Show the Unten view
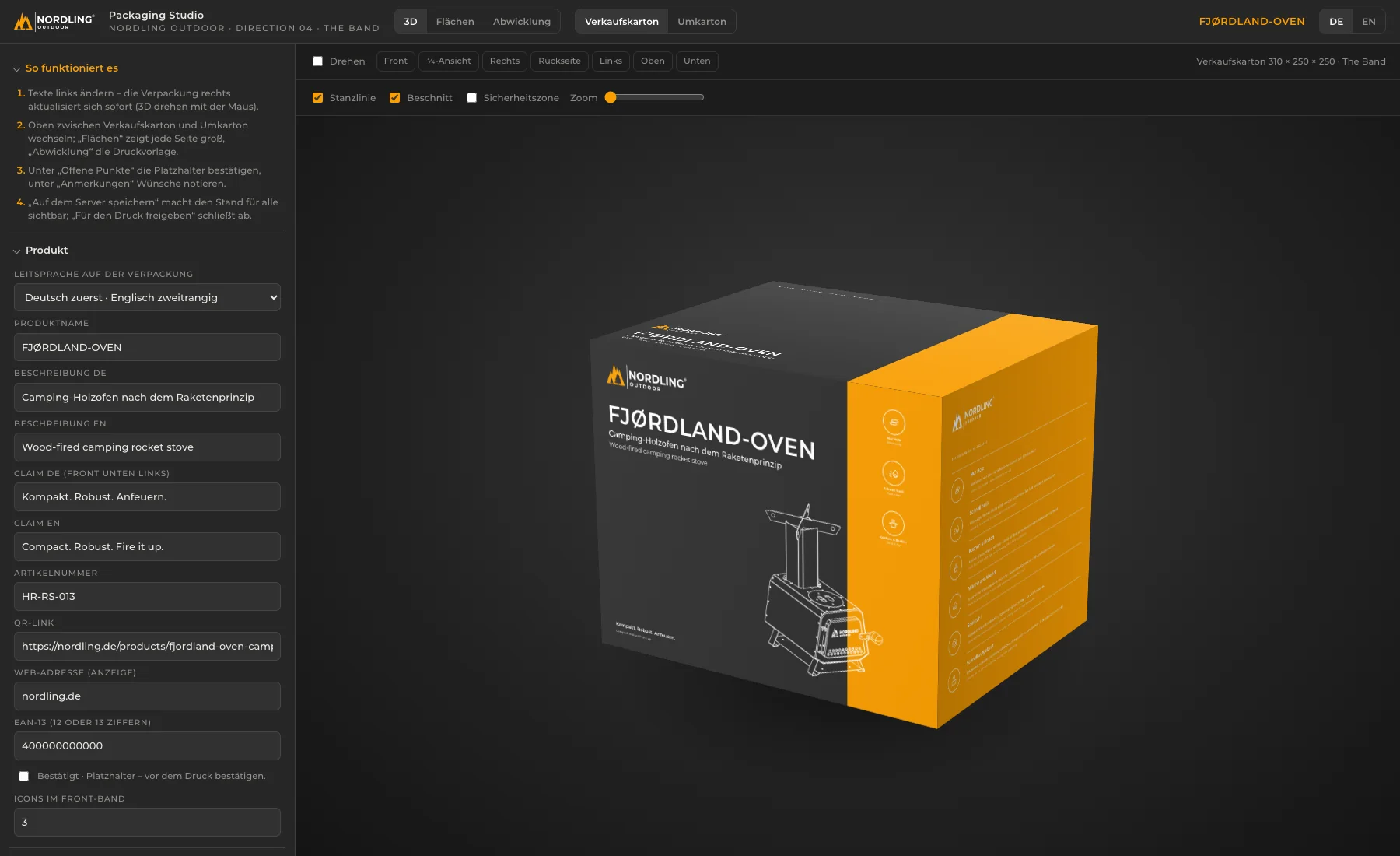Image resolution: width=1400 pixels, height=856 pixels. pyautogui.click(x=697, y=61)
